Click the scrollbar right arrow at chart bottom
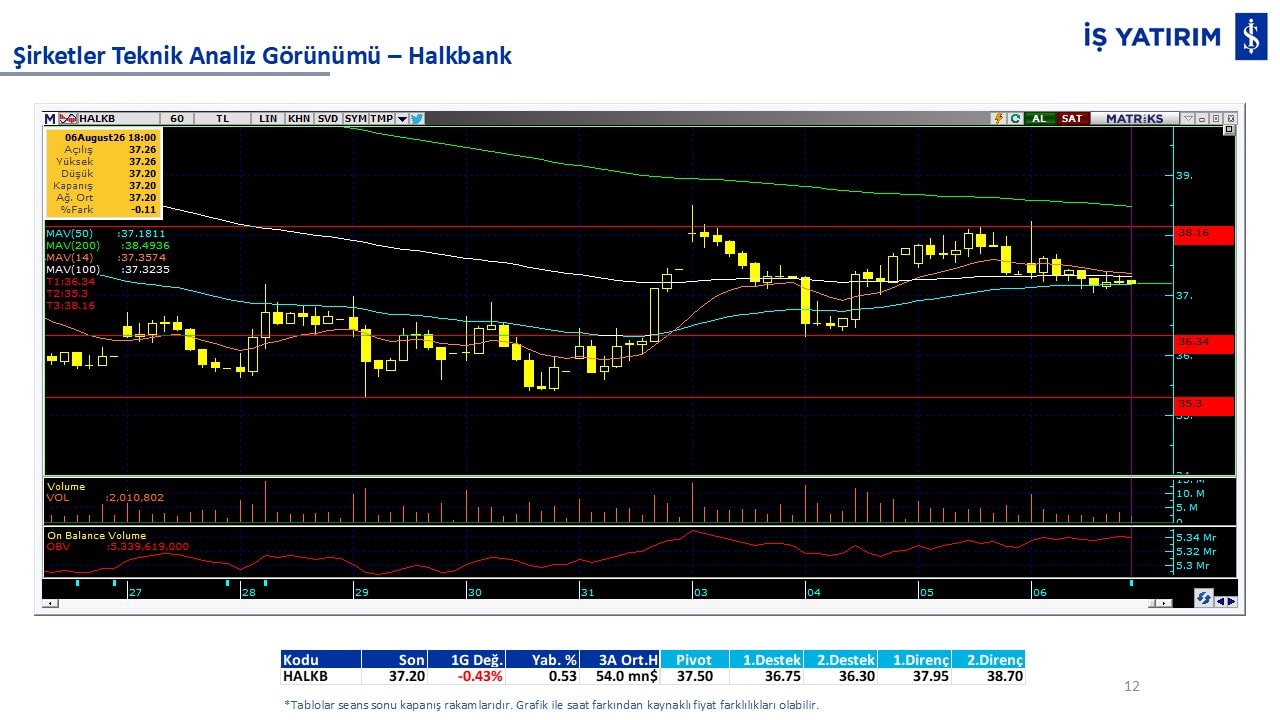This screenshot has height=720, width=1280. click(x=1165, y=603)
